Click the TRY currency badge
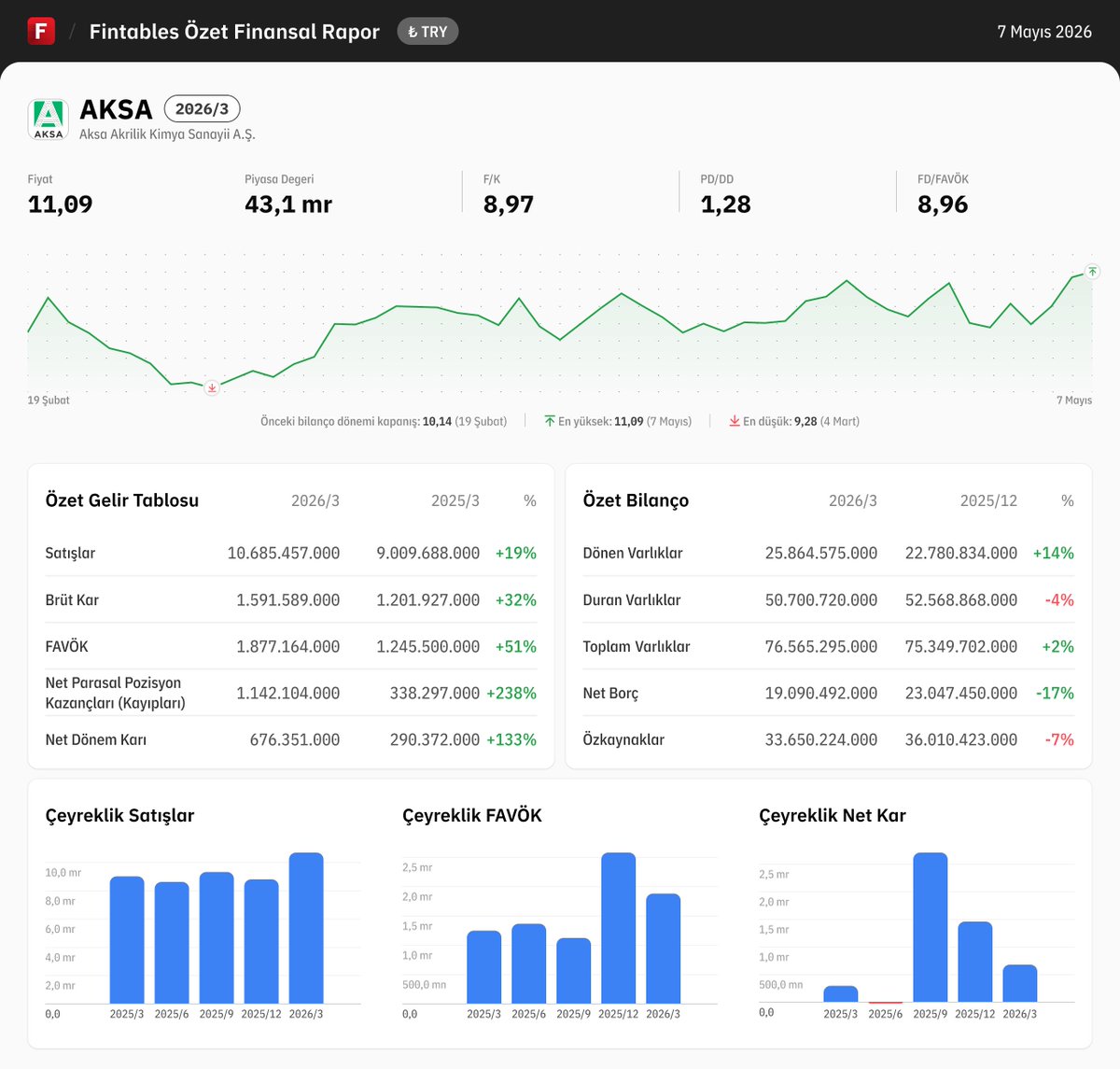Screen dimensions: 1120x1069 pyautogui.click(x=427, y=32)
